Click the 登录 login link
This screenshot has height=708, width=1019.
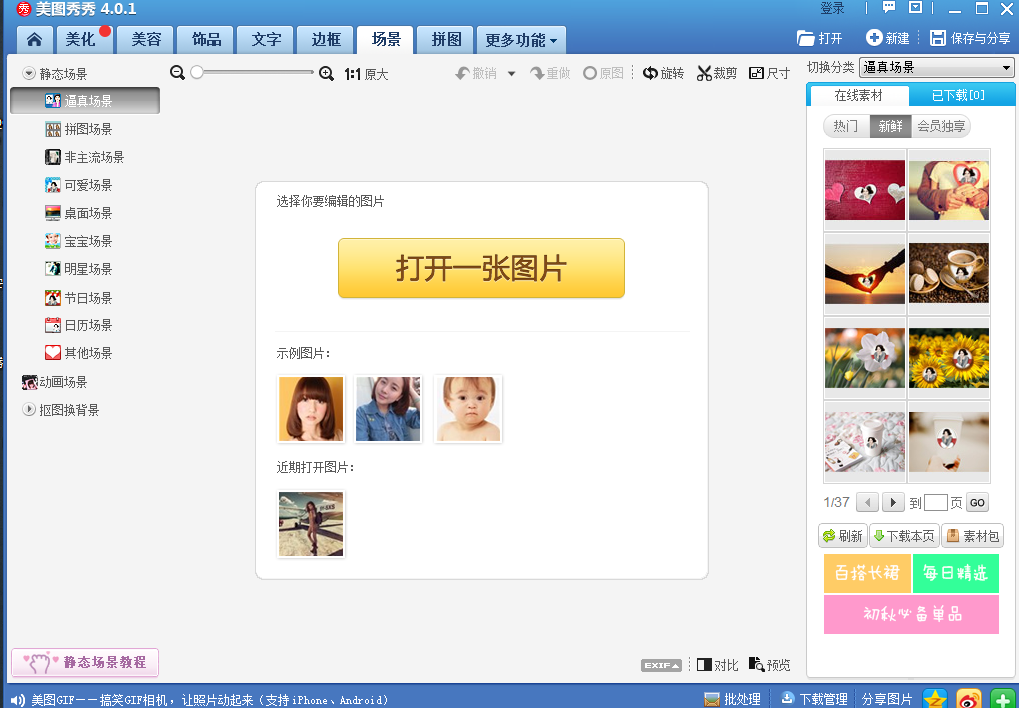tap(832, 8)
